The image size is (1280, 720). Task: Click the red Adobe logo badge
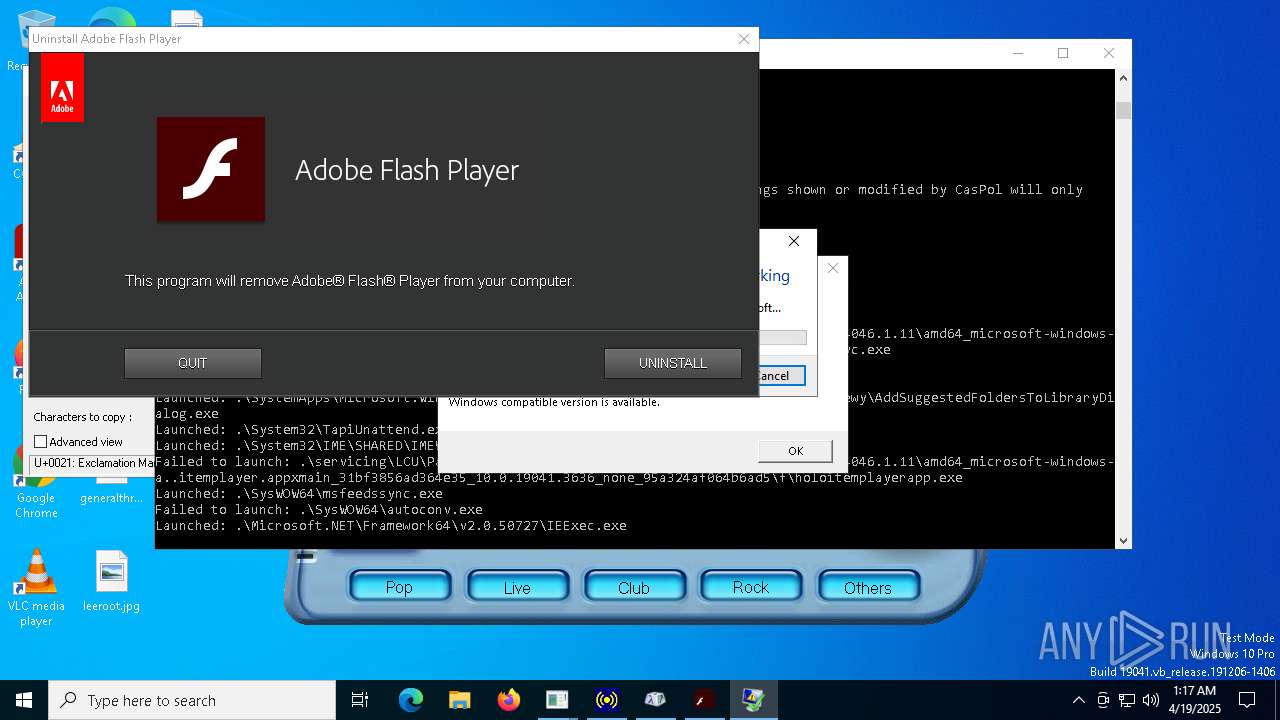pyautogui.click(x=62, y=88)
